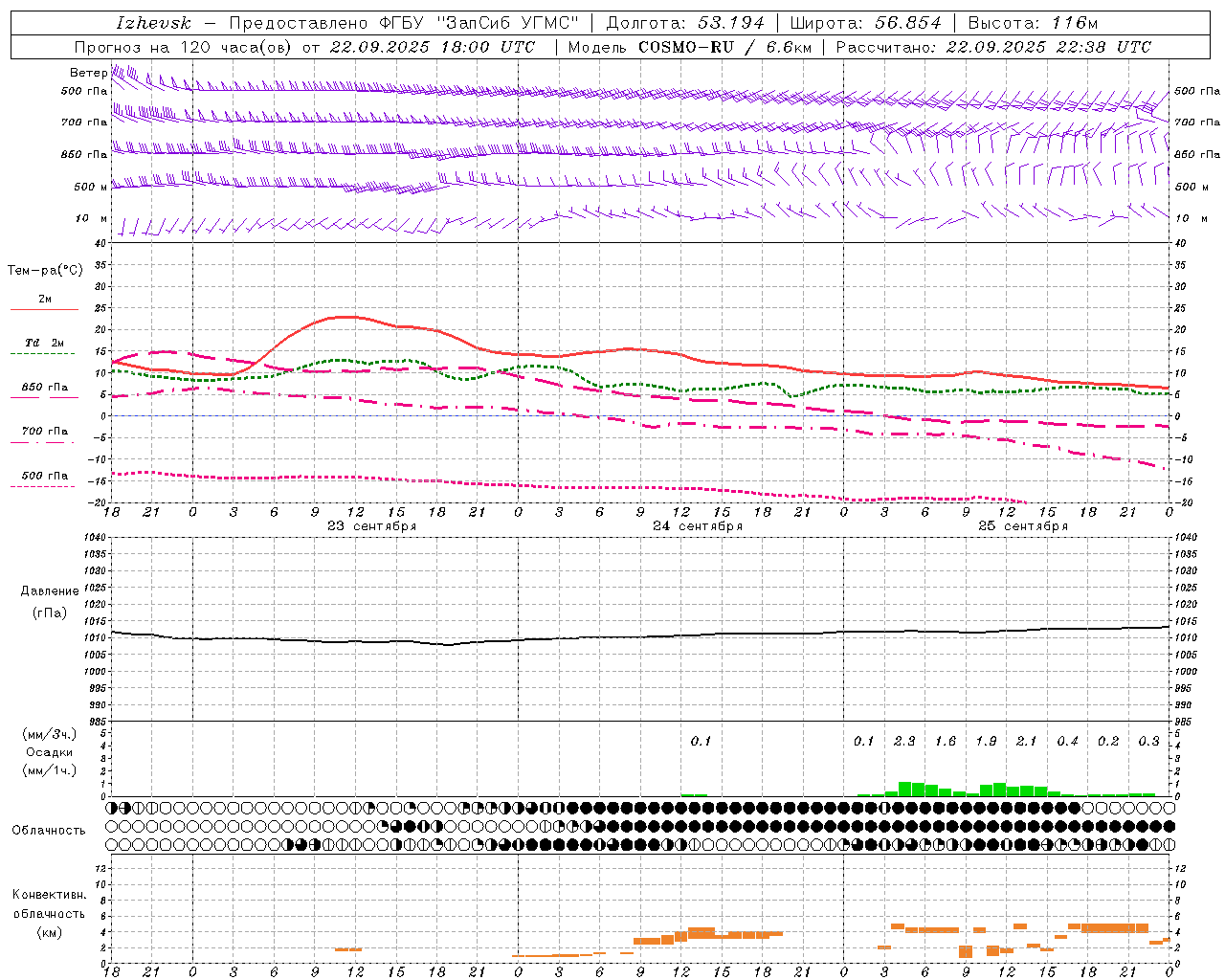Click the Izhevsk station name in header

pyautogui.click(x=154, y=23)
